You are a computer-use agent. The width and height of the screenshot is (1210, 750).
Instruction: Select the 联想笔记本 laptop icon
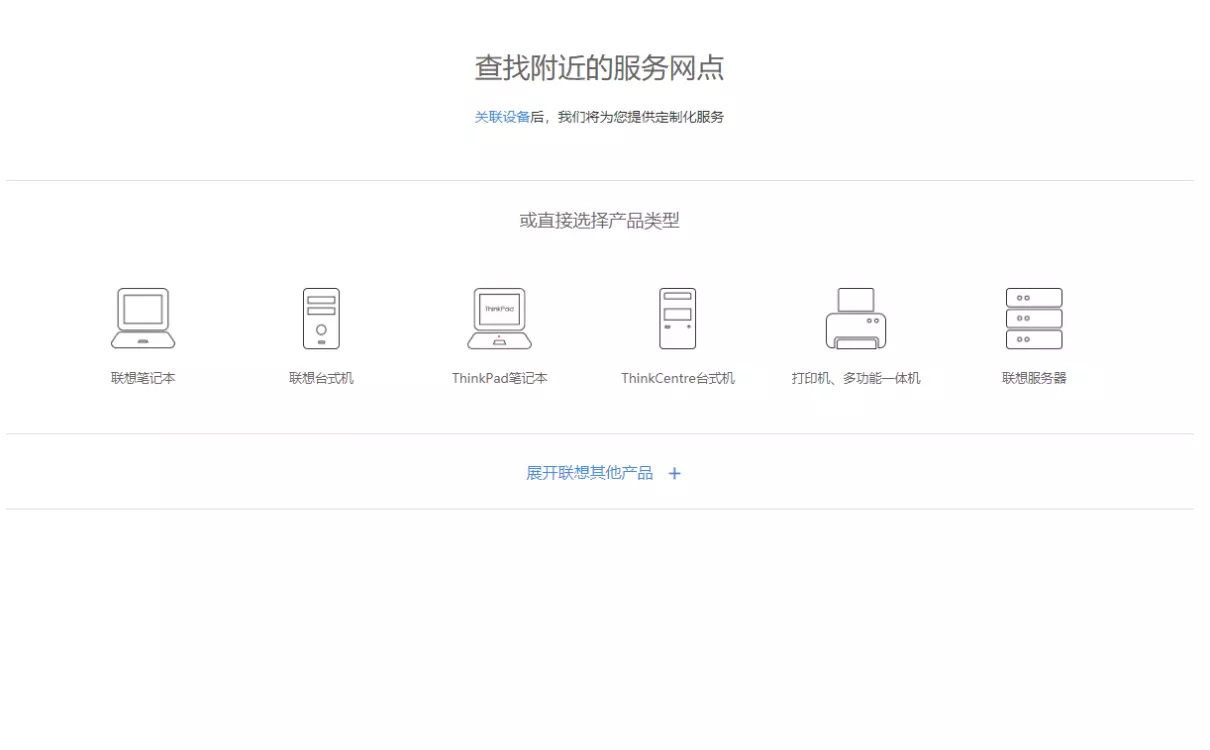pyautogui.click(x=143, y=318)
